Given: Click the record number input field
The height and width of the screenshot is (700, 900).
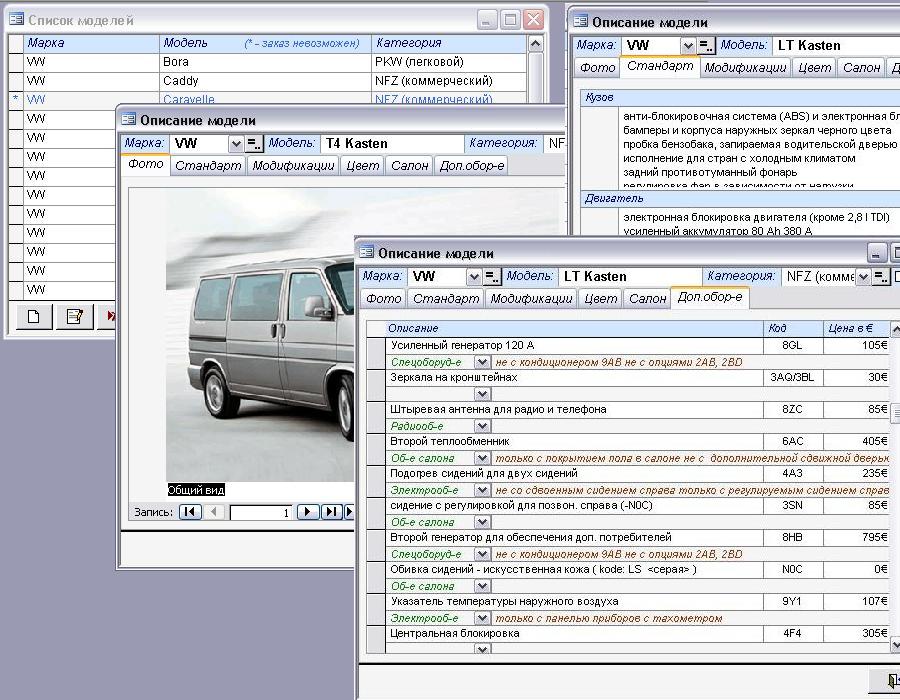Looking at the screenshot, I should click(x=260, y=513).
